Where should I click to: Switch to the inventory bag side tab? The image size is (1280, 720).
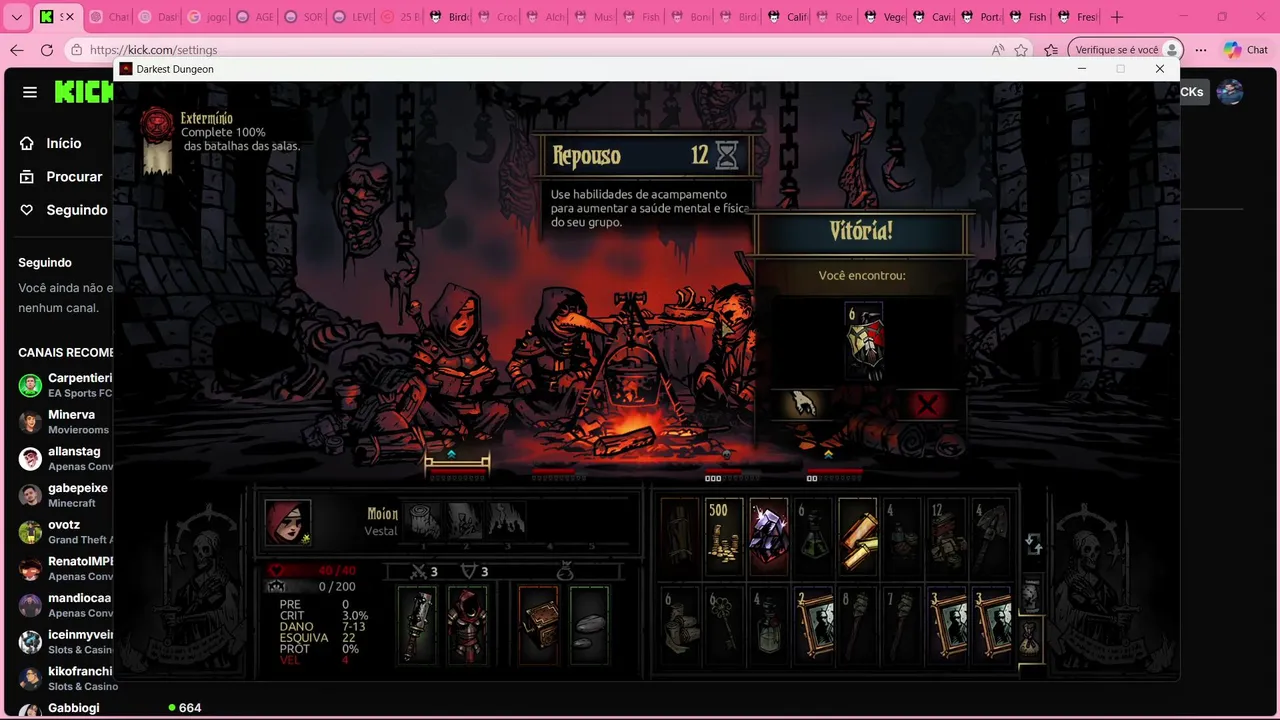tap(1031, 639)
